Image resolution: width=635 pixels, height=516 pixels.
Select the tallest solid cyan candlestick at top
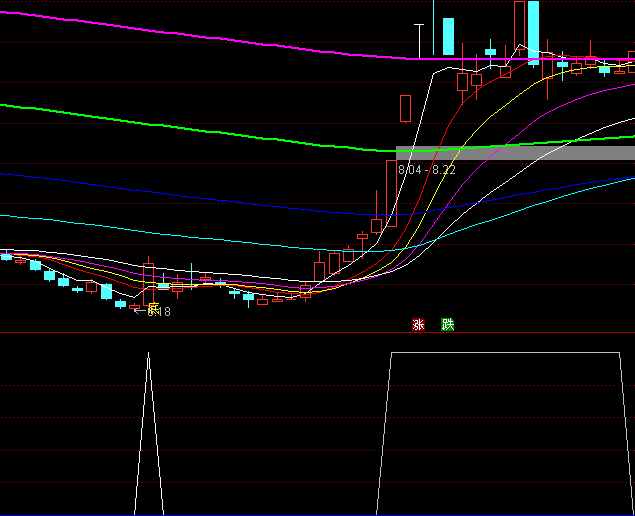tap(534, 32)
